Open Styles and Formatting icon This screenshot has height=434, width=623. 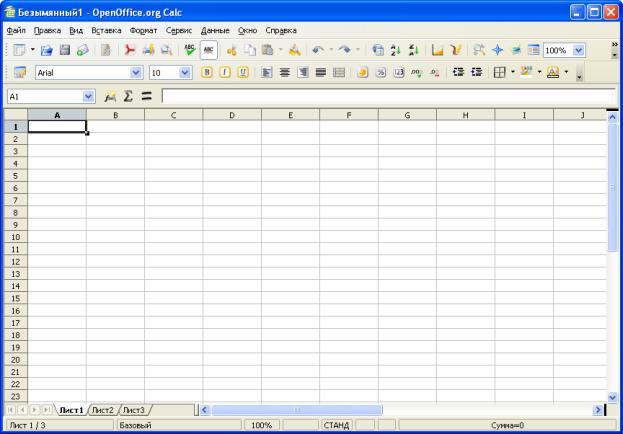[x=20, y=72]
